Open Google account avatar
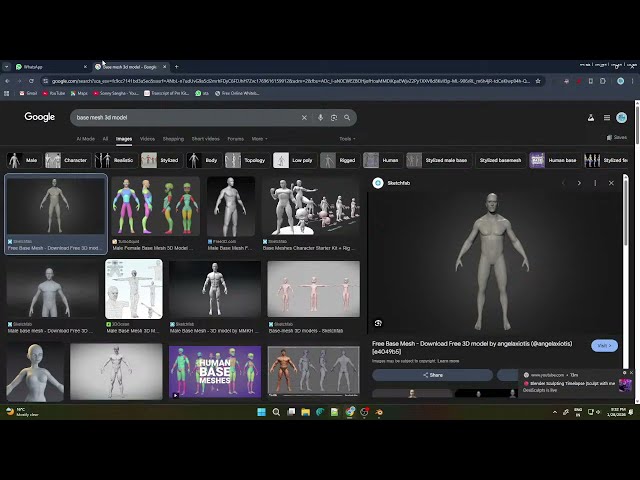Screen dimensions: 640x480 pyautogui.click(x=622, y=118)
